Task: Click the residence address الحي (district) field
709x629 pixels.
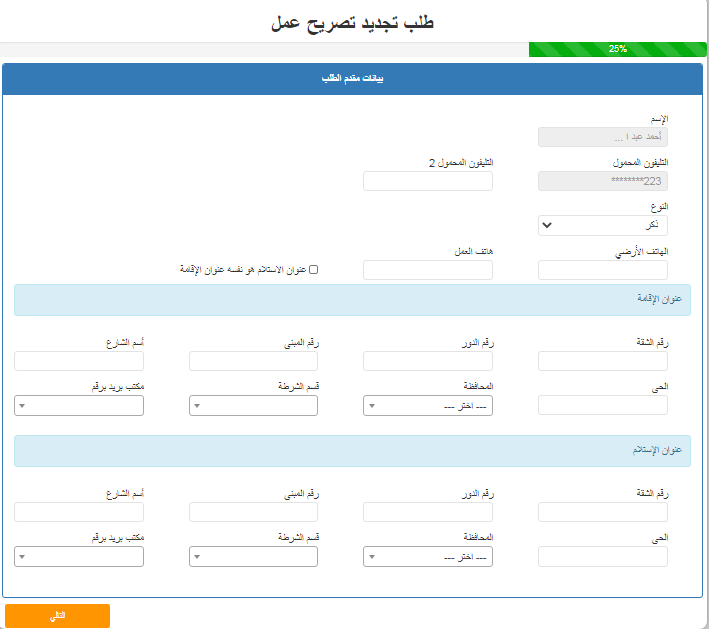Action: 602,405
